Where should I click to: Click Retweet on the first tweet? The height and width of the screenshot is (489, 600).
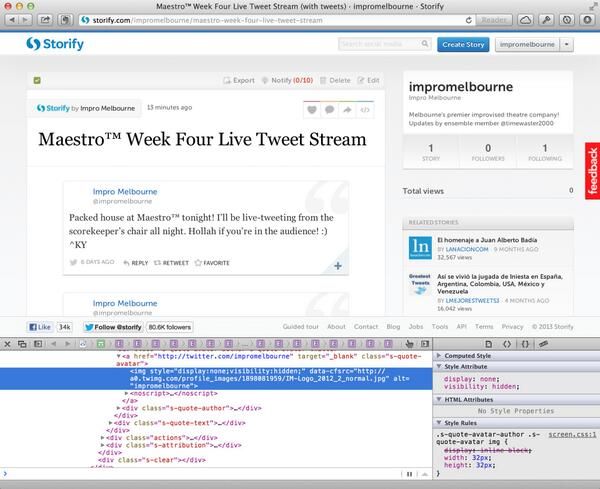pos(171,263)
